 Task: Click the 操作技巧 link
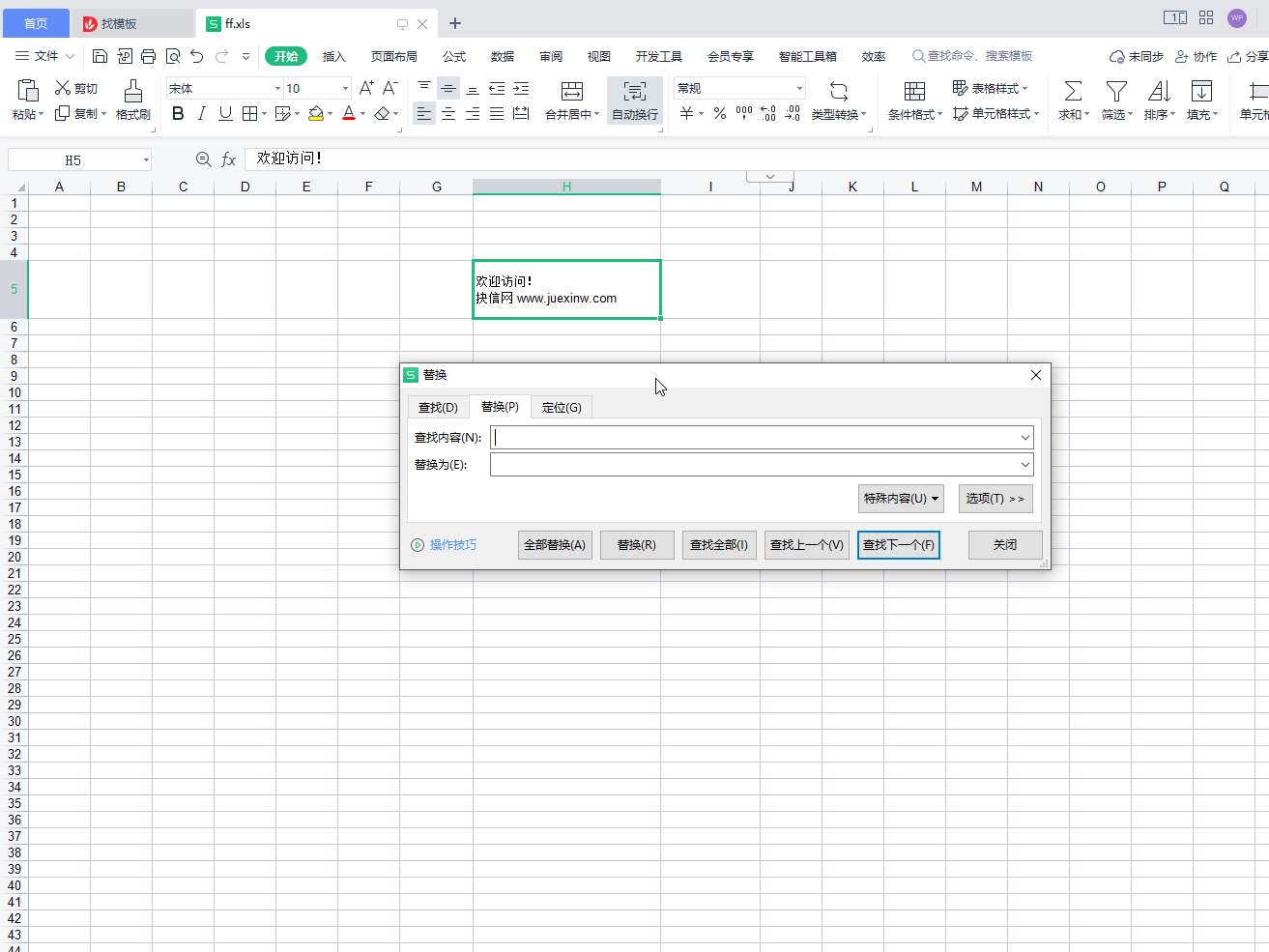coord(452,545)
